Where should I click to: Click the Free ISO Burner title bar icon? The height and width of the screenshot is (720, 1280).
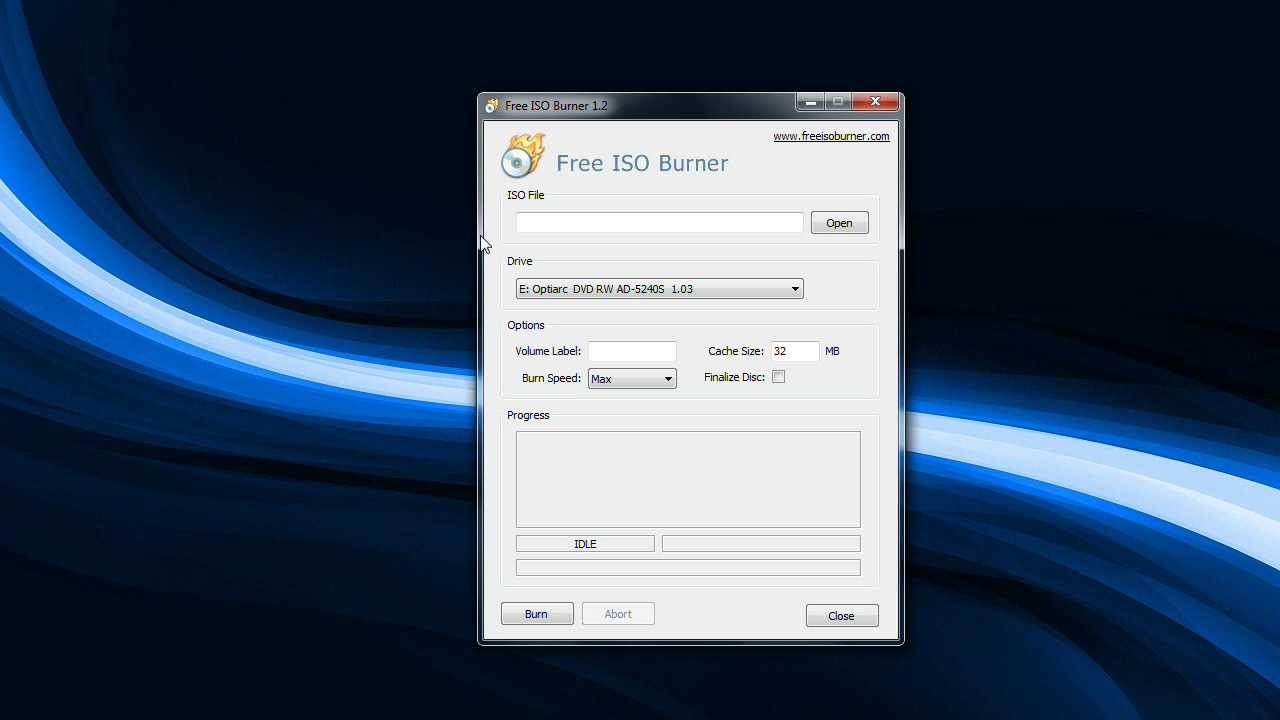coord(492,106)
